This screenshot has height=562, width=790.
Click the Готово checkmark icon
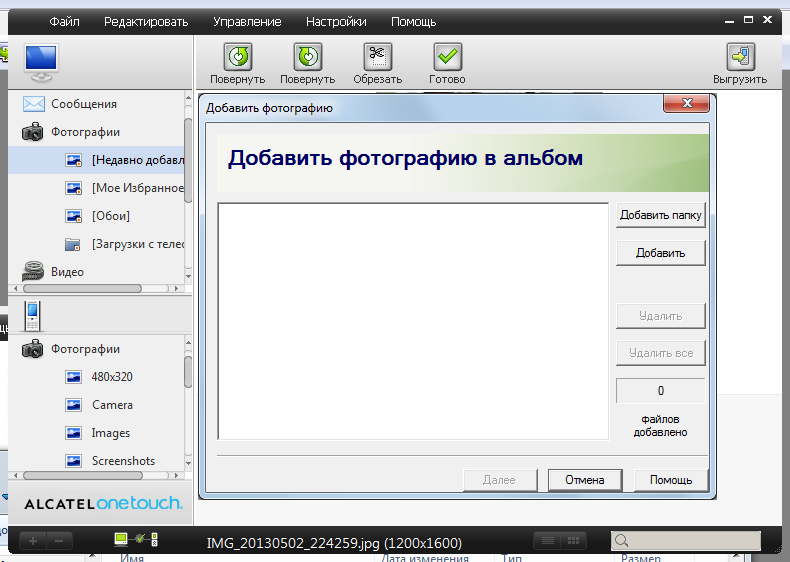coord(447,57)
